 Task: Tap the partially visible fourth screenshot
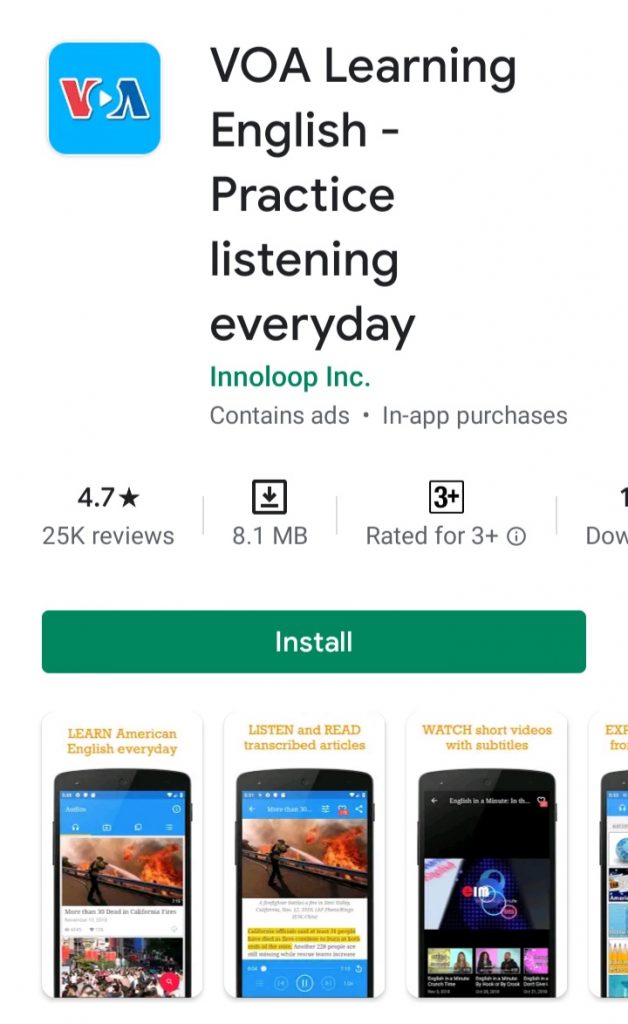tap(608, 856)
